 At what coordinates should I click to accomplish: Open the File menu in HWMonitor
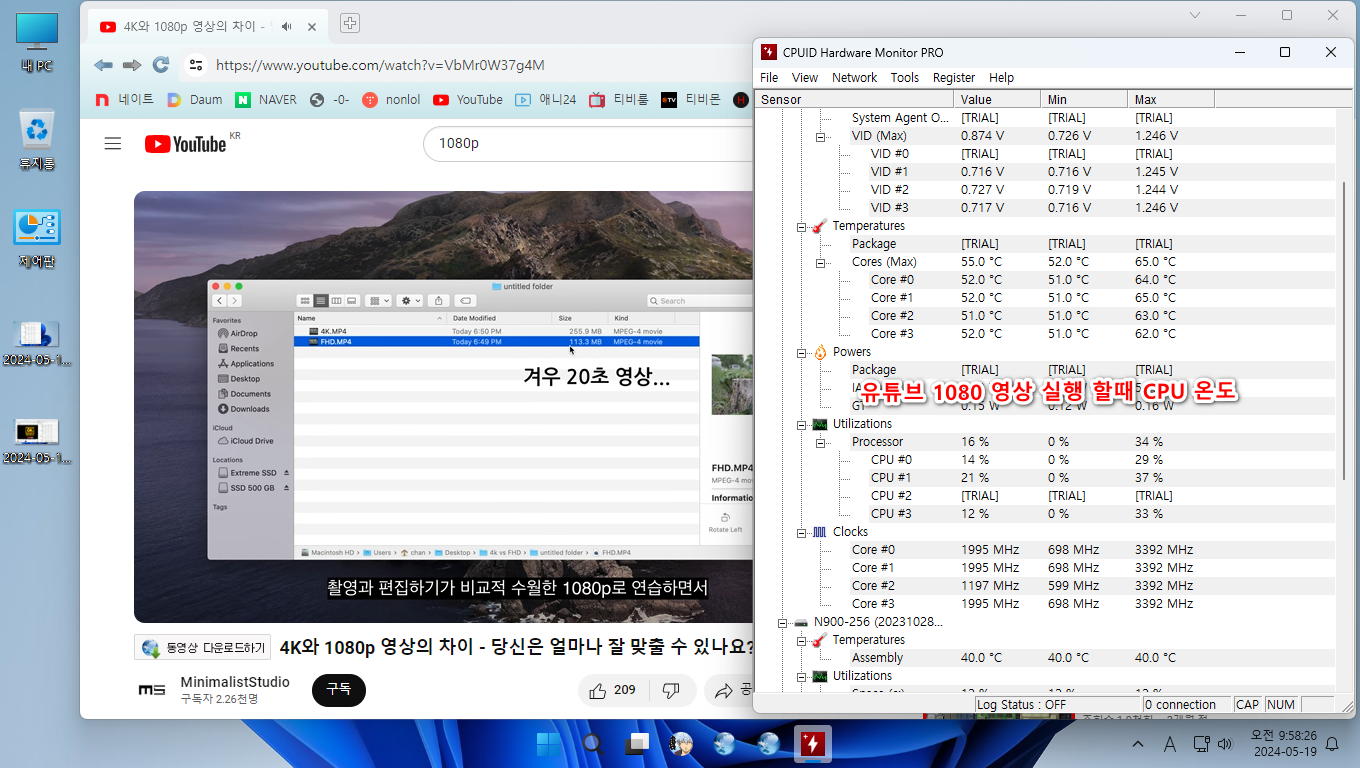pos(769,77)
